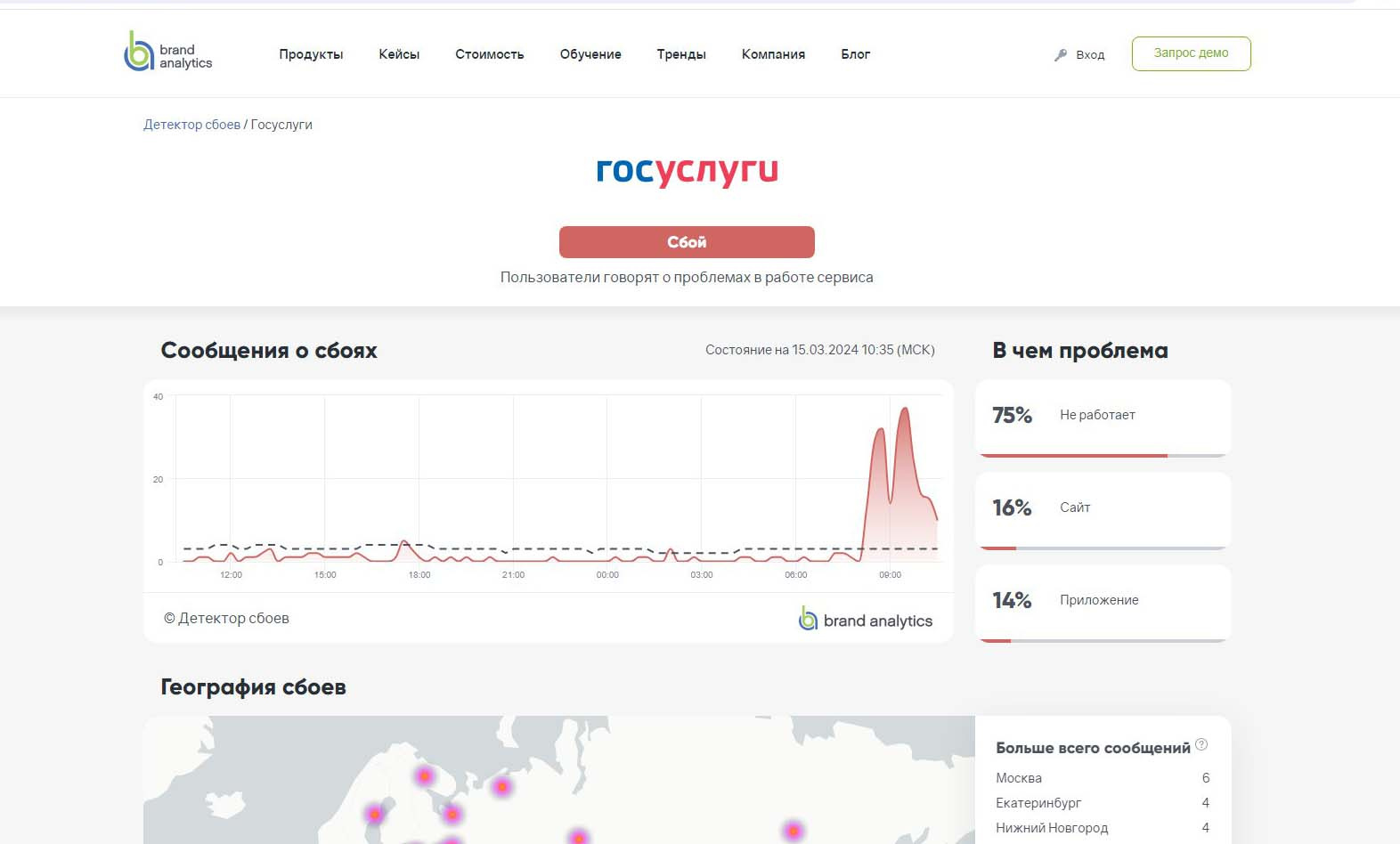This screenshot has width=1400, height=844.
Task: Open the Компания menu
Action: (773, 54)
